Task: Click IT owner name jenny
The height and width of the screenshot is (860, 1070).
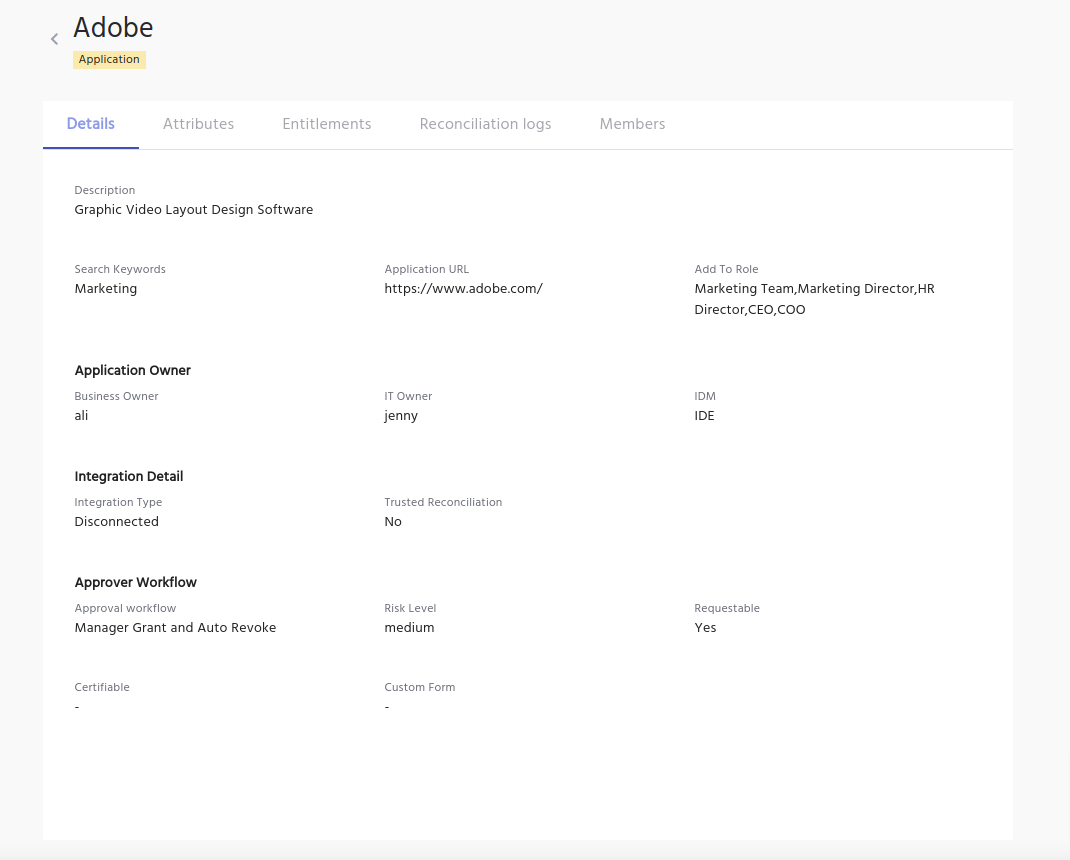Action: (401, 416)
